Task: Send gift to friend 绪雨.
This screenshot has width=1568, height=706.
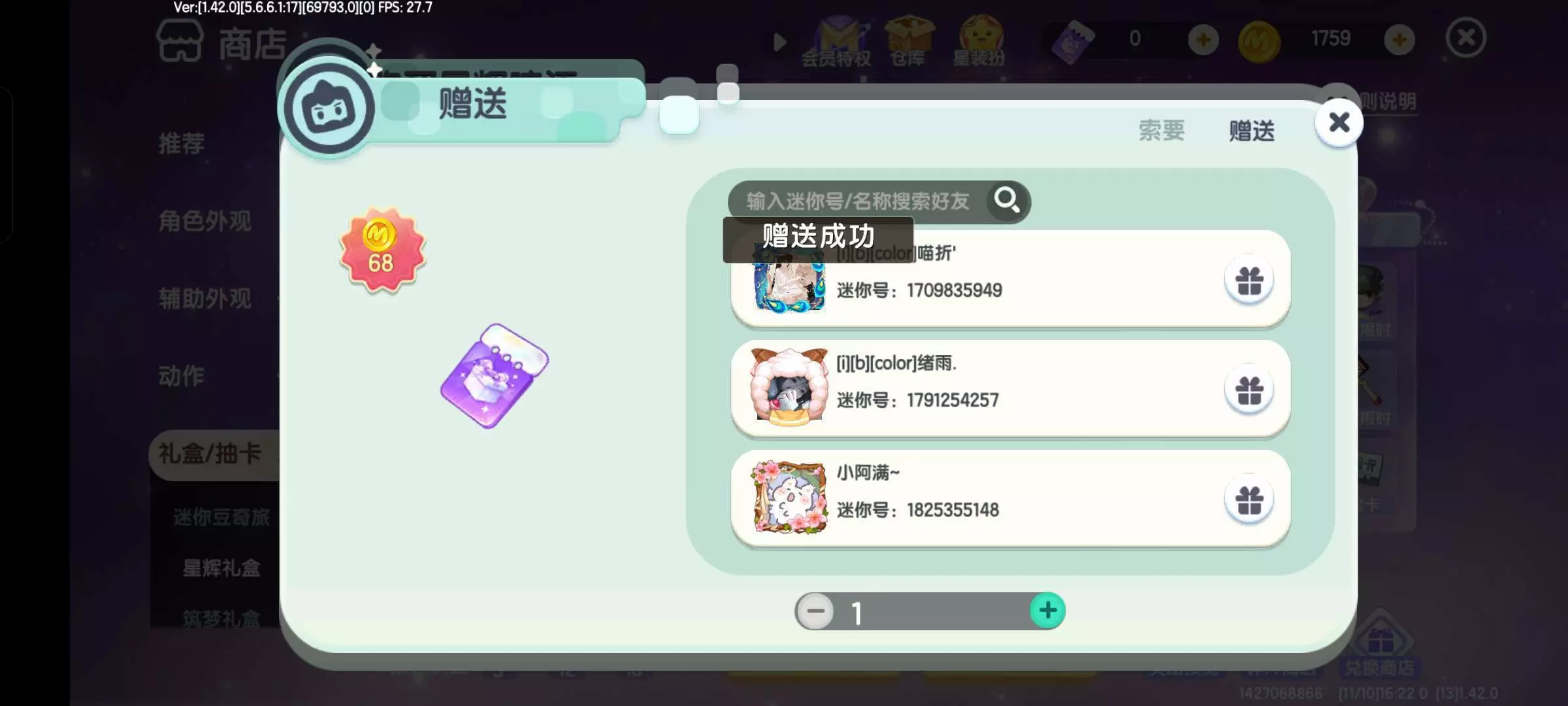Action: (x=1249, y=391)
